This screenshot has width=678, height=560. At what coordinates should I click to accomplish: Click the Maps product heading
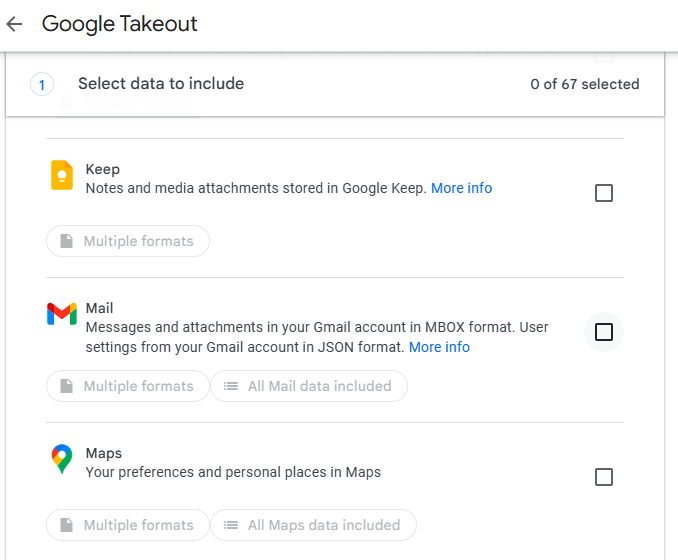tap(104, 453)
